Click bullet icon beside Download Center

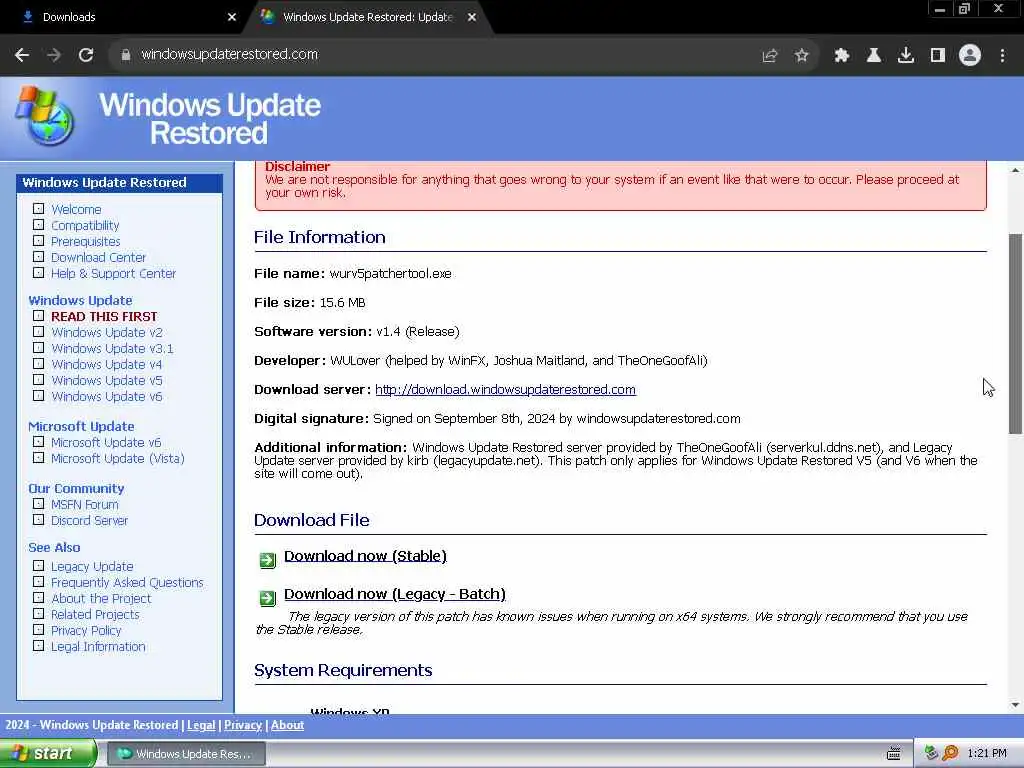pyautogui.click(x=39, y=257)
